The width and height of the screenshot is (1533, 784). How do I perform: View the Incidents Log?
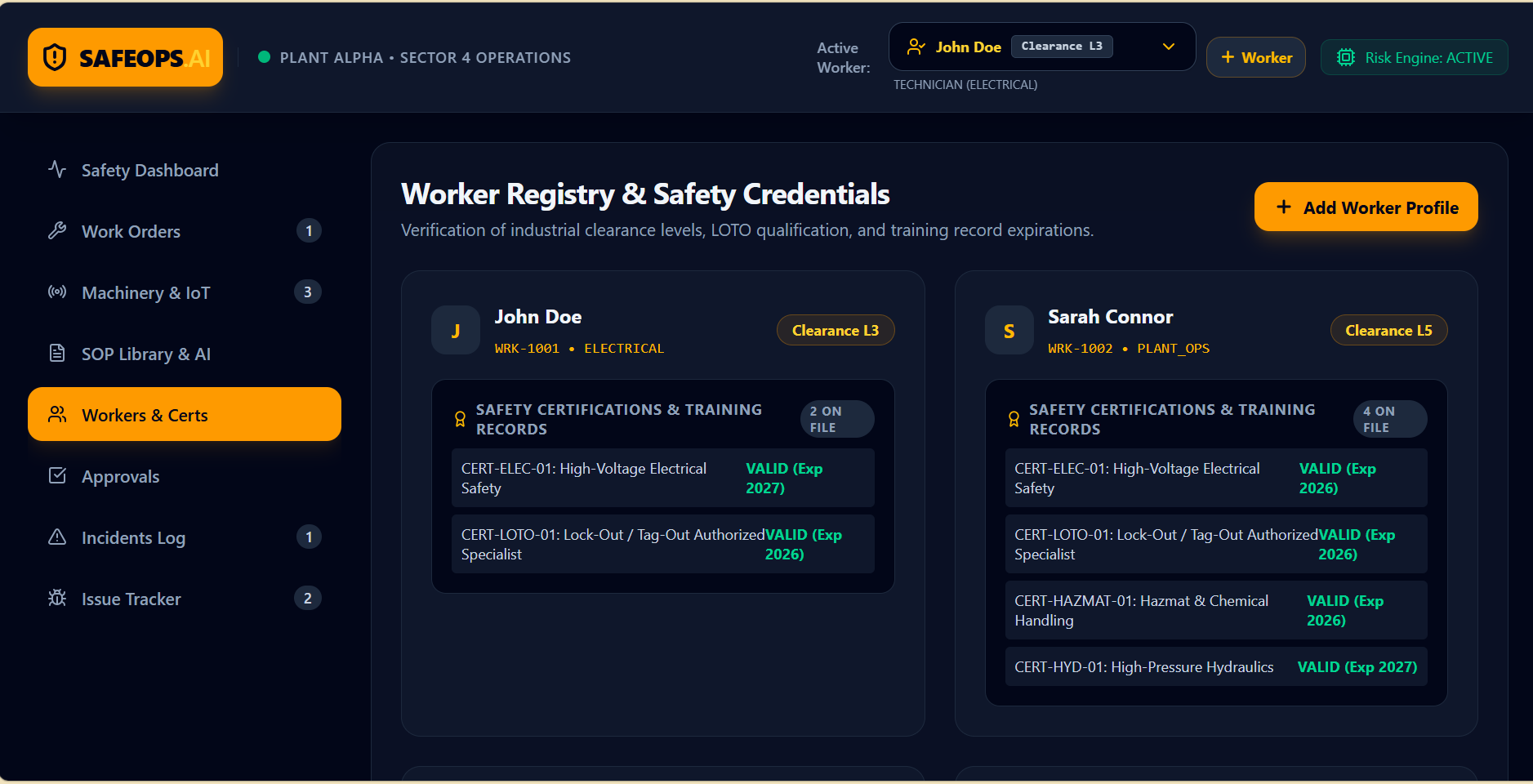point(185,537)
